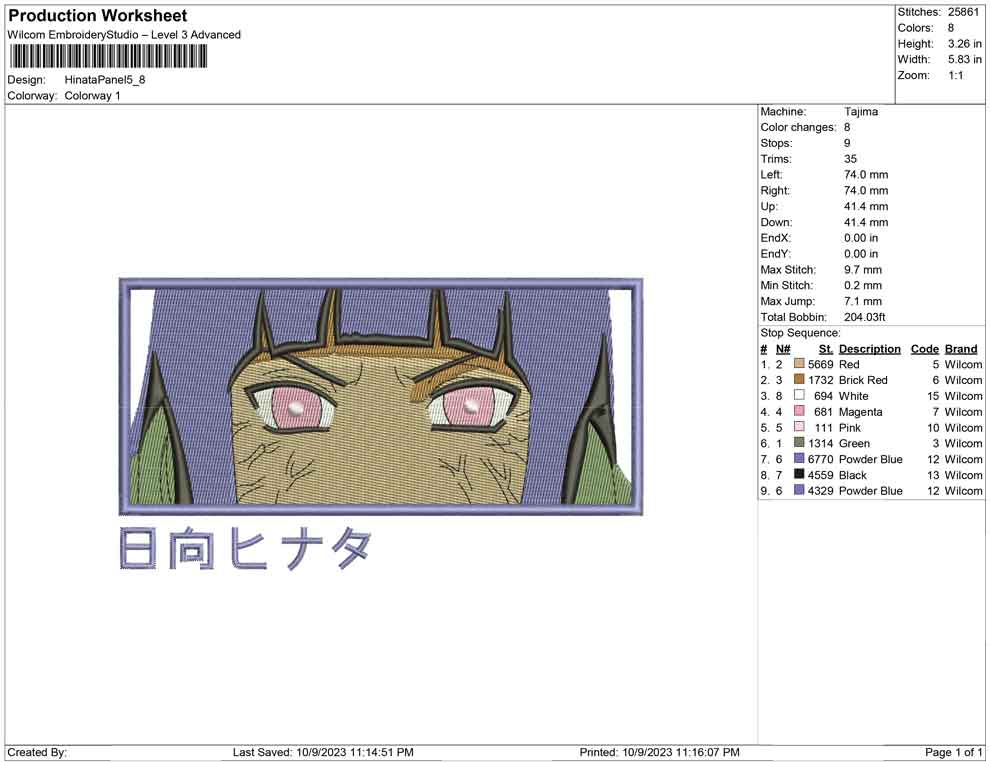Click the Red 5669 color swatch
Image resolution: width=990 pixels, height=762 pixels.
tap(799, 364)
